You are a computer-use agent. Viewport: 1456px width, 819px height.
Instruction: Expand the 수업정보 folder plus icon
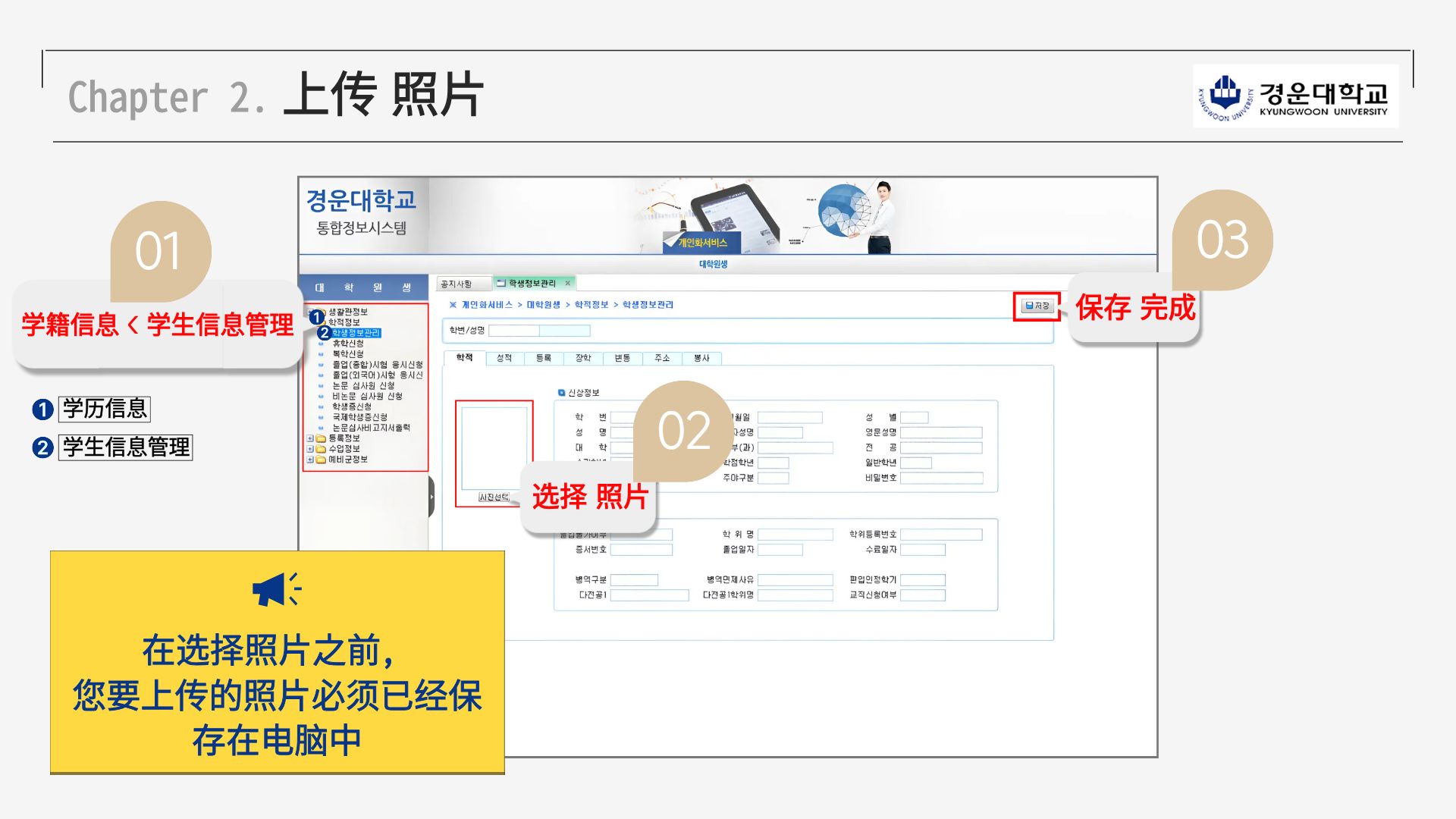pos(310,449)
